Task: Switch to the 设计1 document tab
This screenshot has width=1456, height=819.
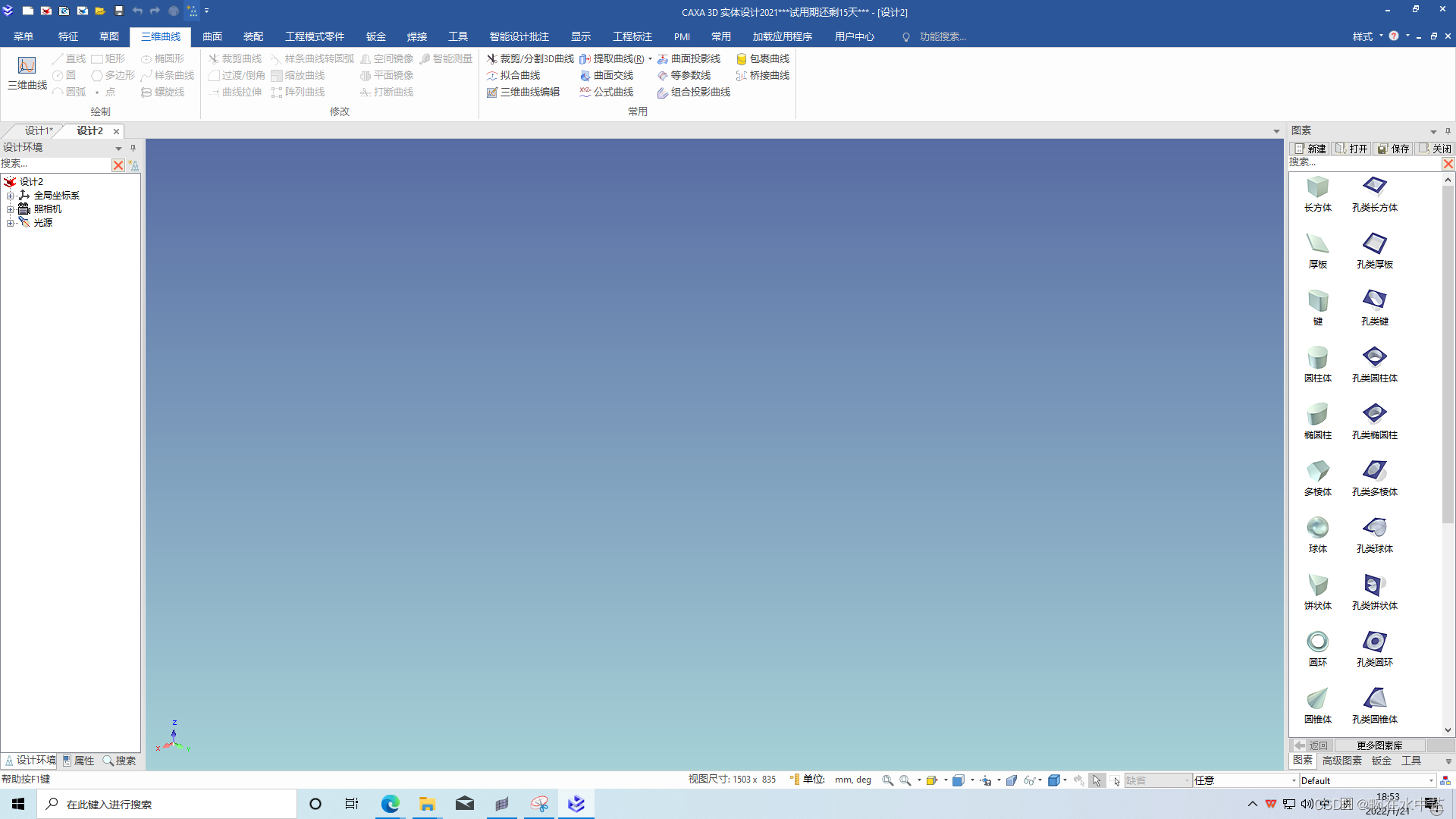Action: coord(38,130)
